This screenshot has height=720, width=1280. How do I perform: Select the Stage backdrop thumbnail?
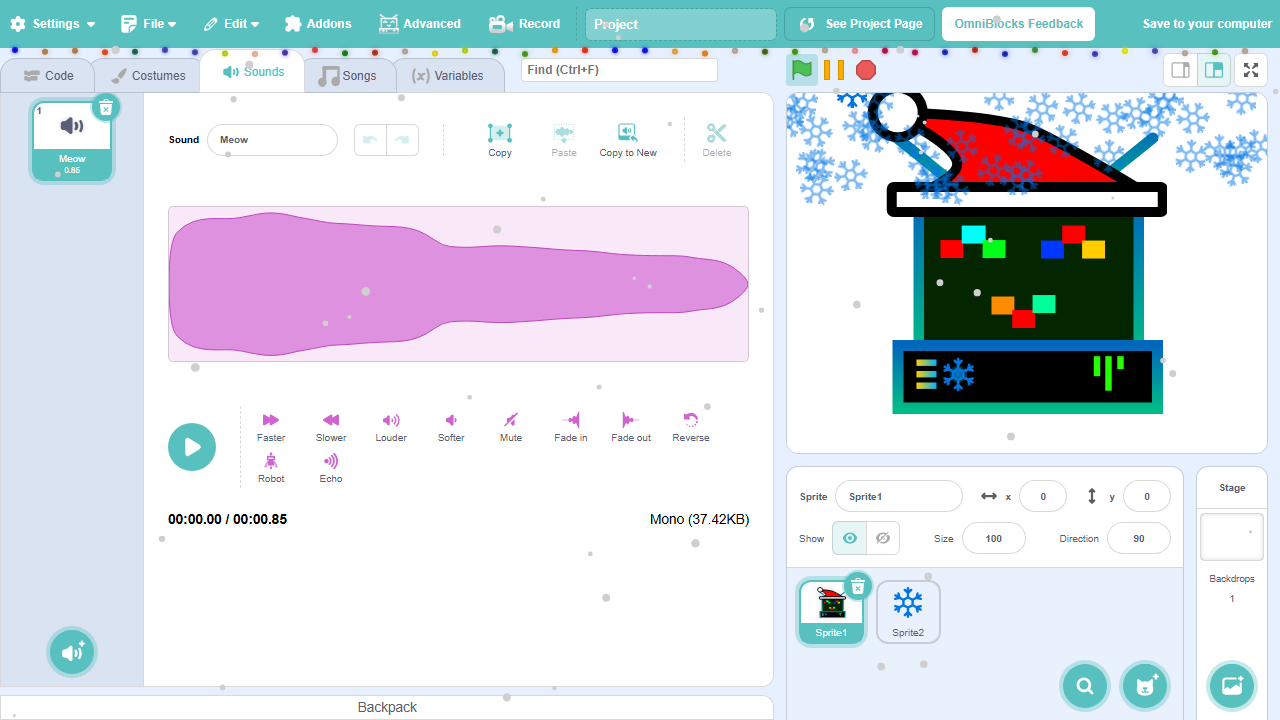[x=1232, y=537]
